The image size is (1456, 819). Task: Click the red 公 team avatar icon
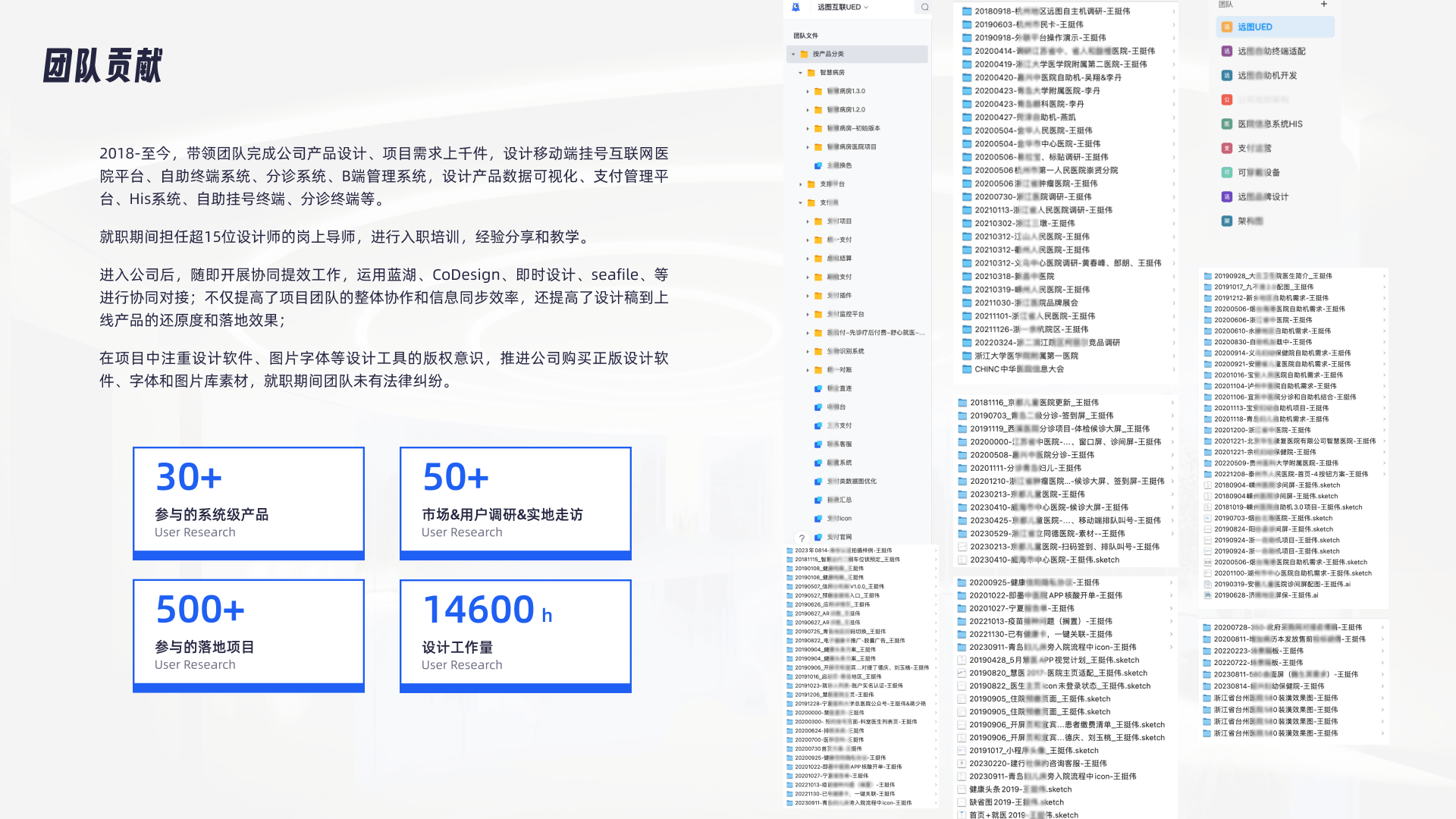click(1226, 99)
